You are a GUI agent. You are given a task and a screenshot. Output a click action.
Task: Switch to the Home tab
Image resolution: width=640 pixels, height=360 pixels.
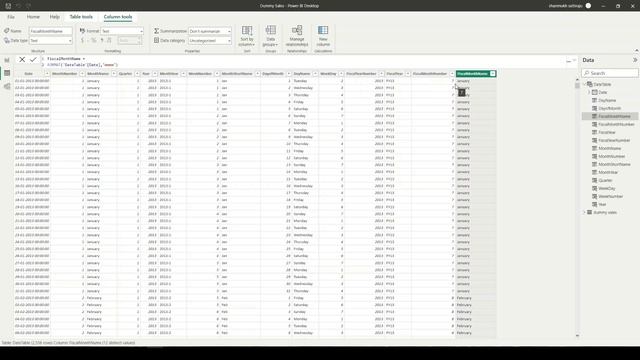(33, 17)
